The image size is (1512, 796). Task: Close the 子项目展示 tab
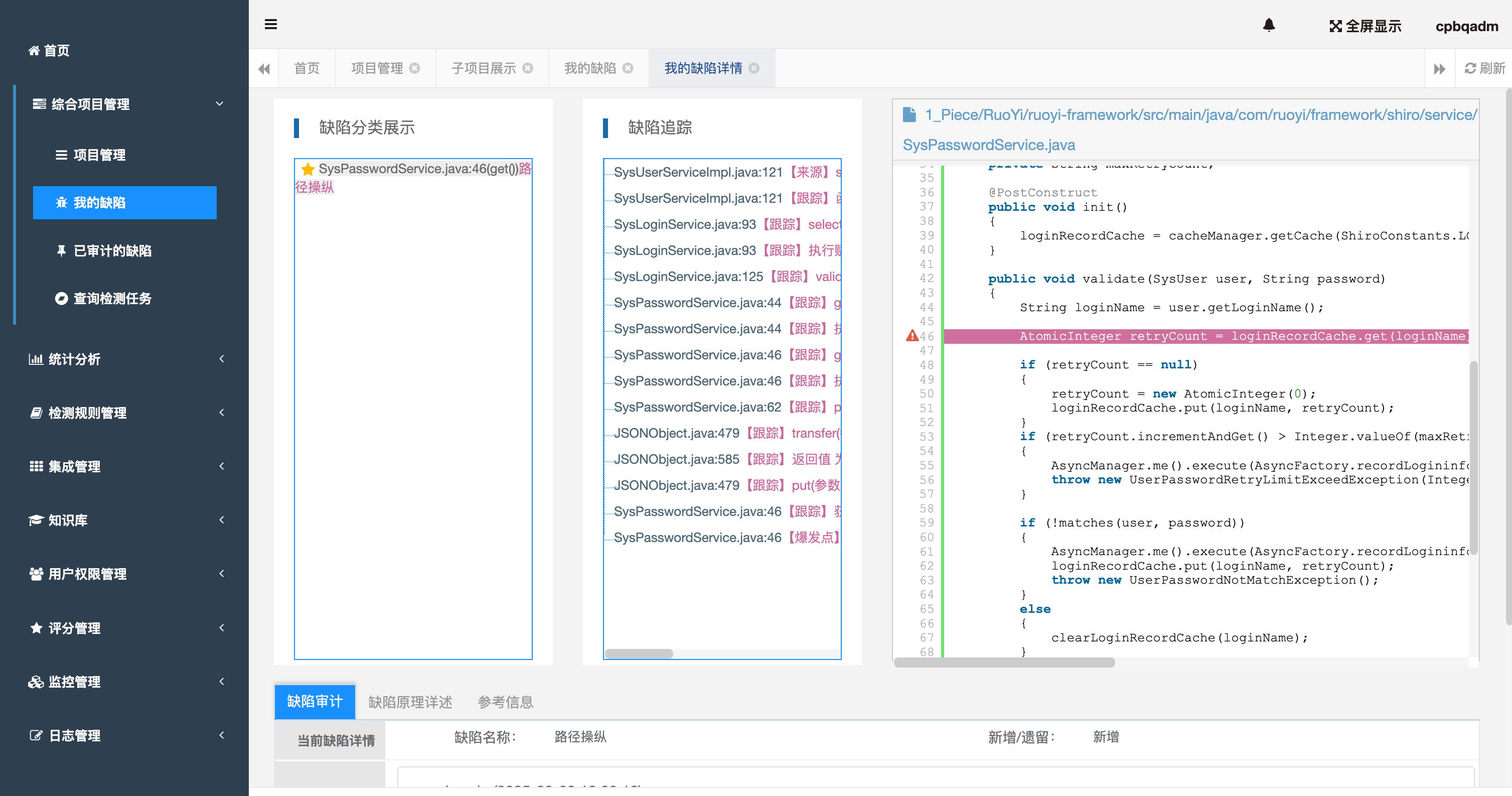click(528, 68)
